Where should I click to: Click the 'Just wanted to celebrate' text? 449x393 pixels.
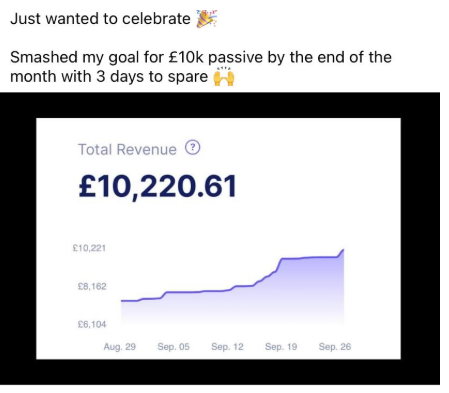(100, 19)
